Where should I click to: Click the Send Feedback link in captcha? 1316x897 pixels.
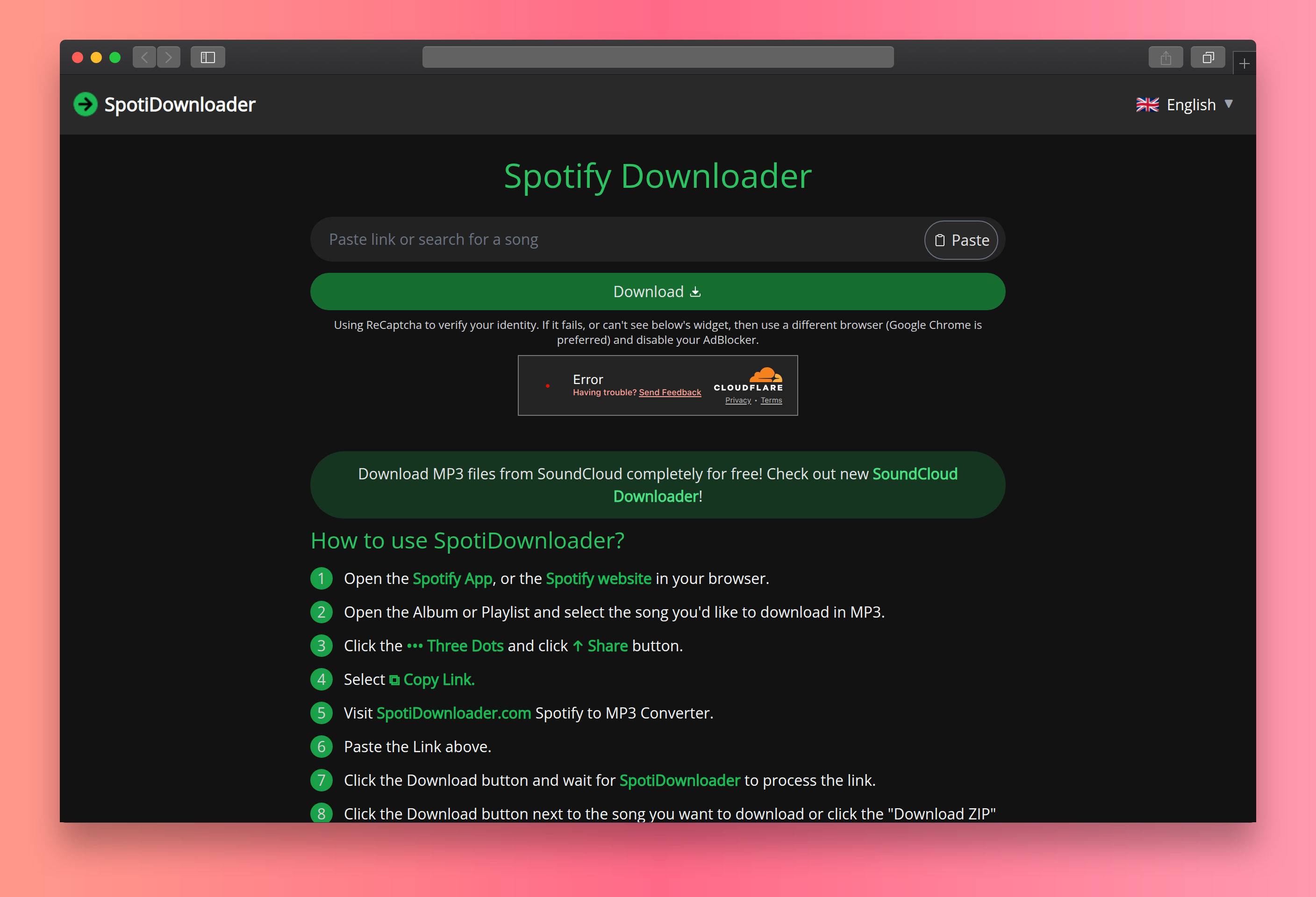pos(670,392)
